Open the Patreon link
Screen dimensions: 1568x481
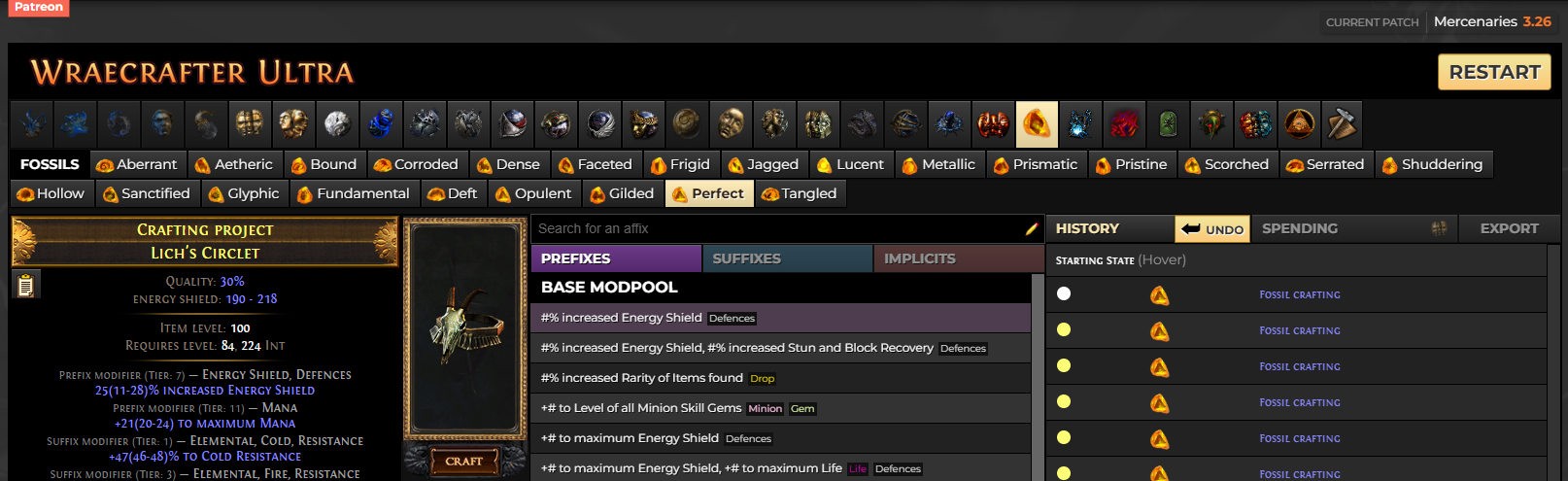38,7
